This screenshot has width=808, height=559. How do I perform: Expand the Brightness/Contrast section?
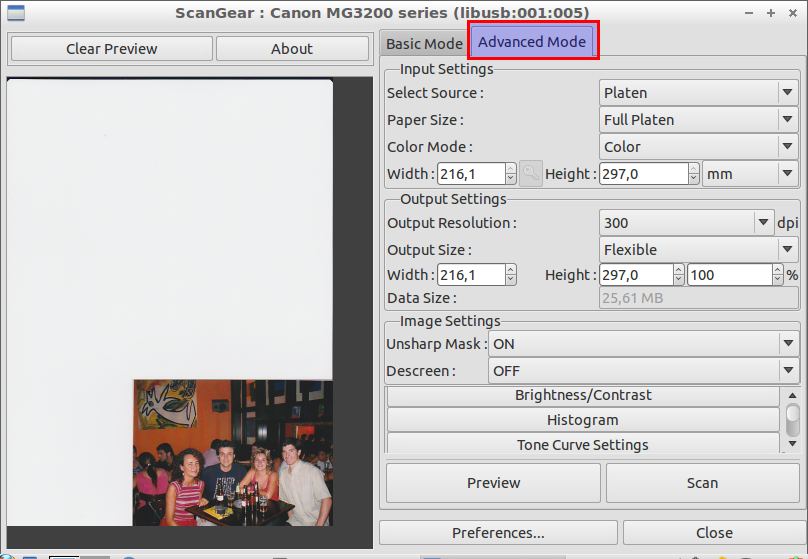click(582, 395)
